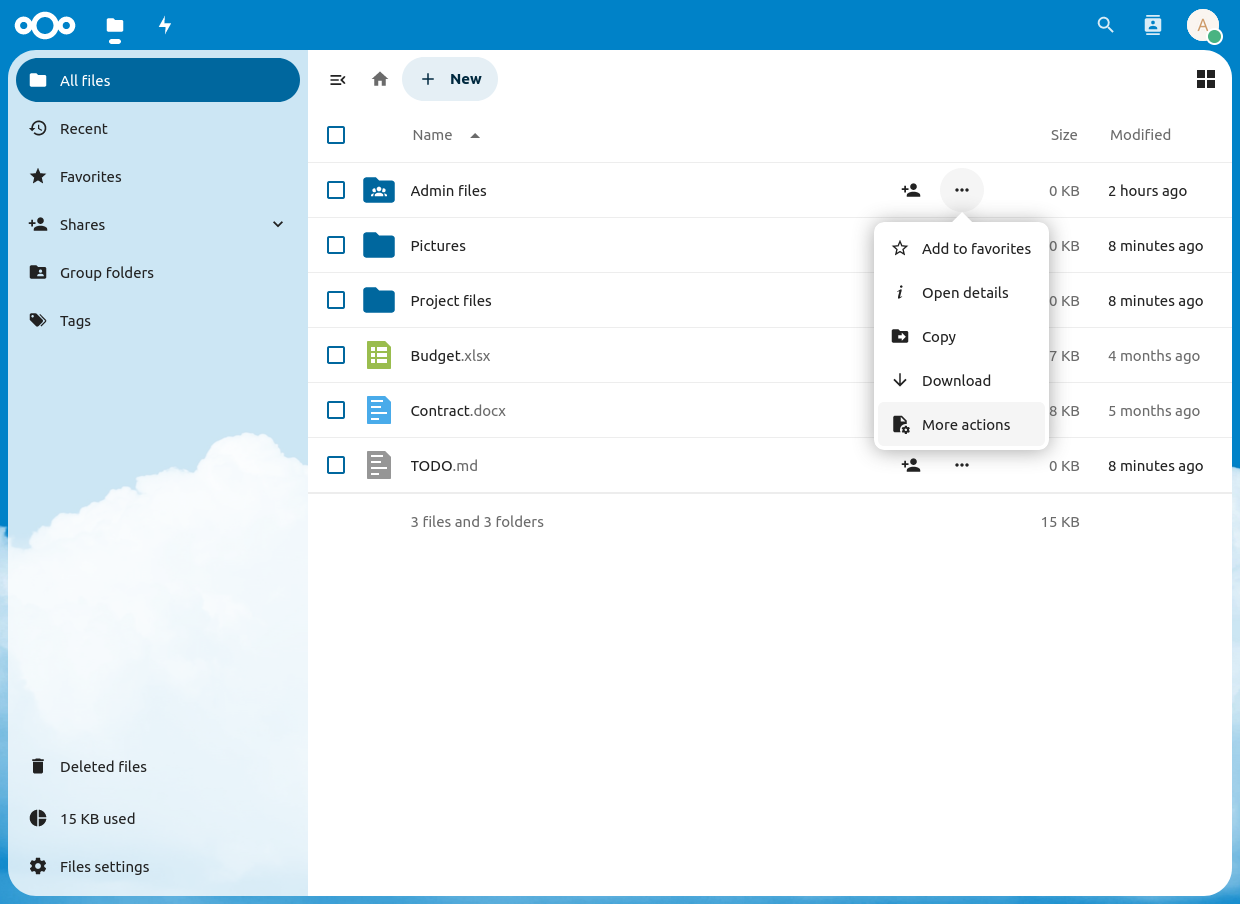1240x904 pixels.
Task: Open the Project files folder name
Action: [x=451, y=300]
